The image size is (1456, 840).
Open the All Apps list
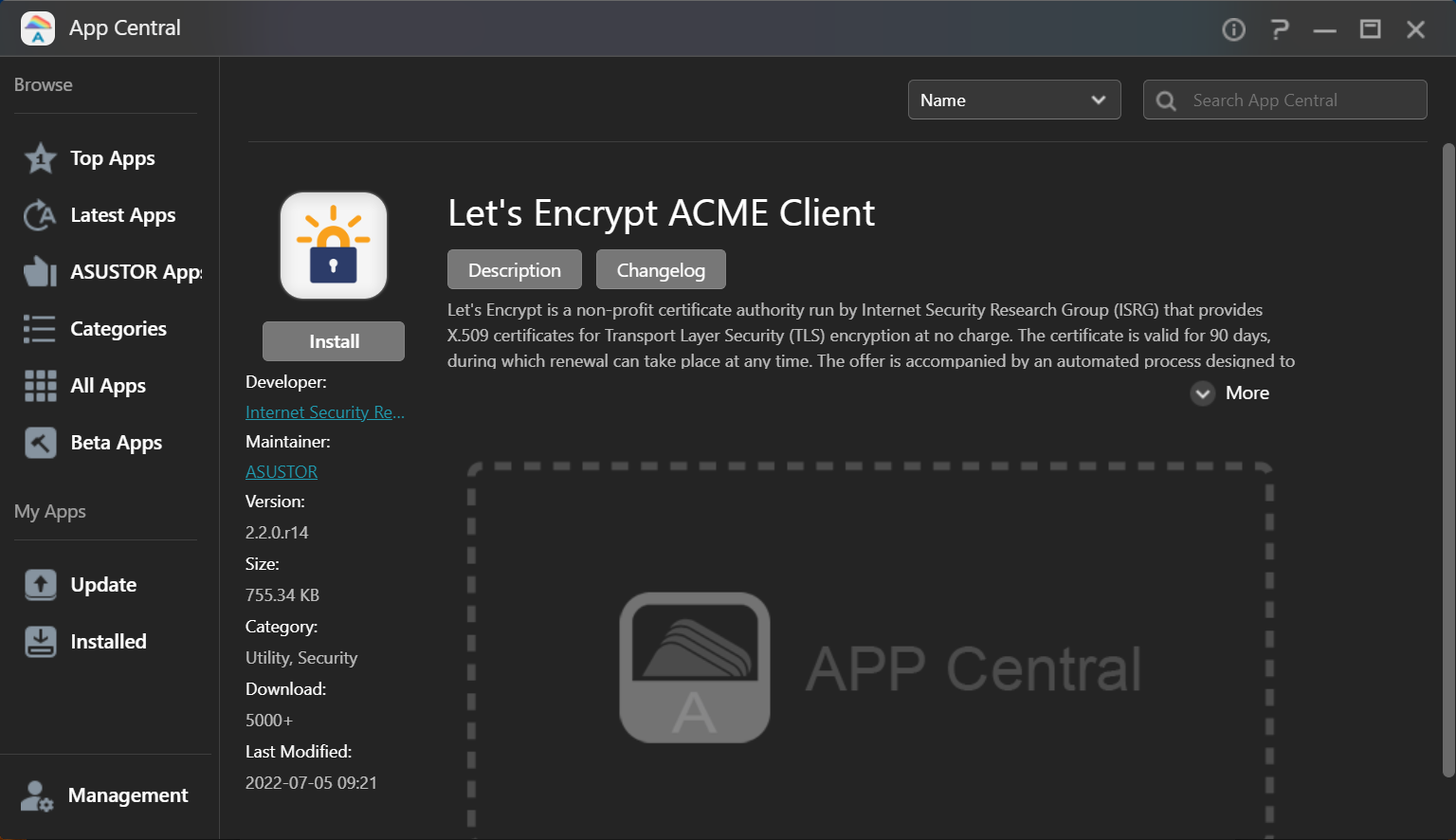click(x=108, y=386)
